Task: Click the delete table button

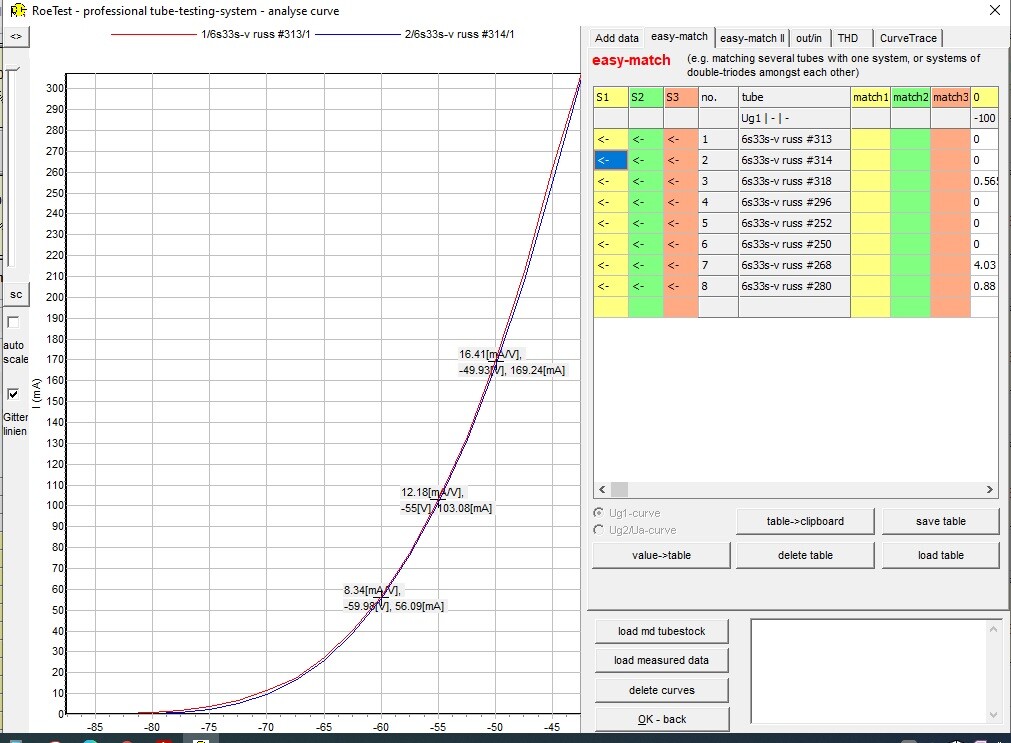Action: click(805, 555)
